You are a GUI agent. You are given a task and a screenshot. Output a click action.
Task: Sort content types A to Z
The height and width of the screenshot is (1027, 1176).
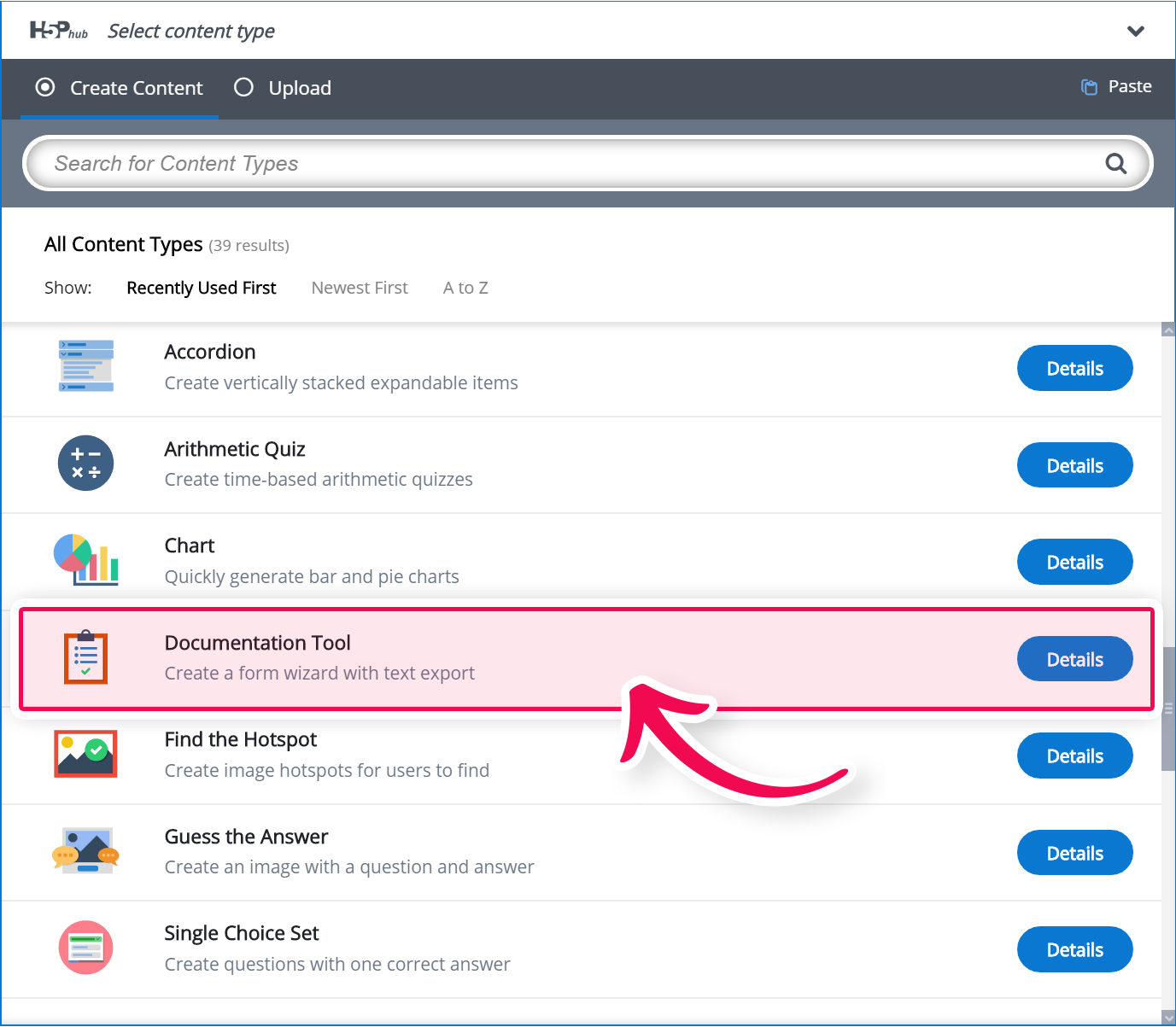(x=465, y=288)
